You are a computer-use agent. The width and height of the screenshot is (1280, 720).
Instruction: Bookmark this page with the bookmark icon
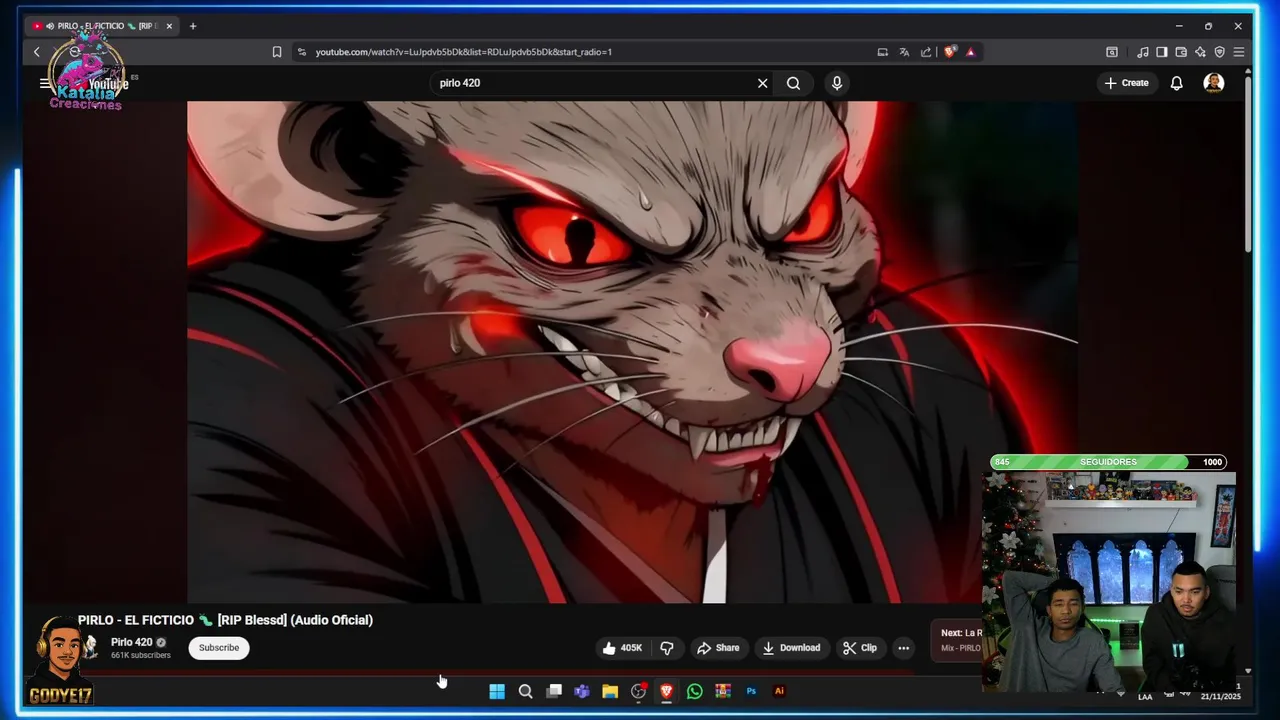277,52
